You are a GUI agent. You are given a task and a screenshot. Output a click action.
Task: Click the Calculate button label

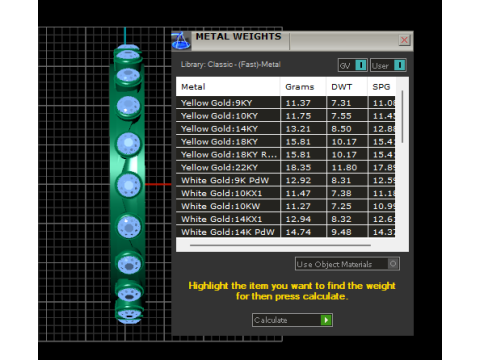(x=271, y=320)
